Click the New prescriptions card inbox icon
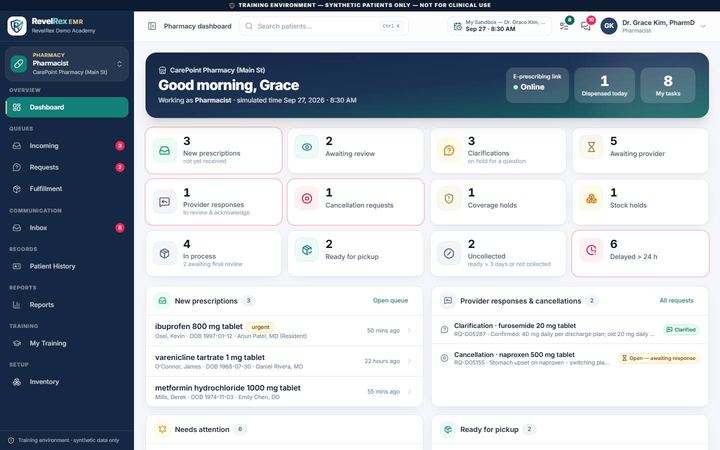This screenshot has width=720, height=450. [164, 150]
